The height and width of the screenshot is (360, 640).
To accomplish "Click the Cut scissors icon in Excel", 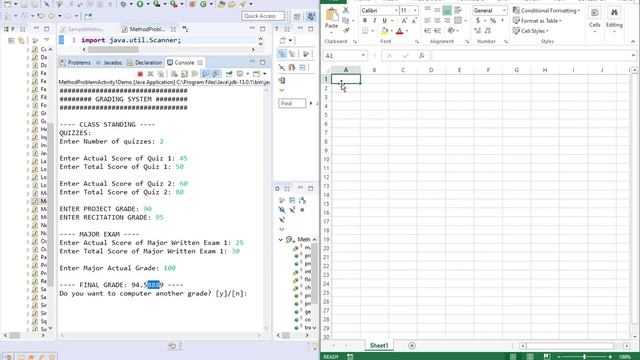I will tap(346, 10).
